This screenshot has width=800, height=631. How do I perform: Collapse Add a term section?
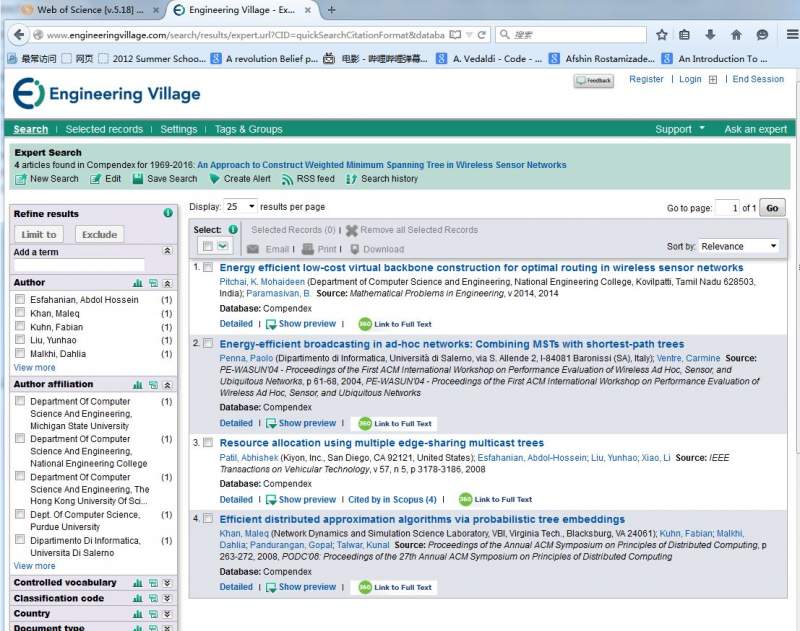coord(167,251)
